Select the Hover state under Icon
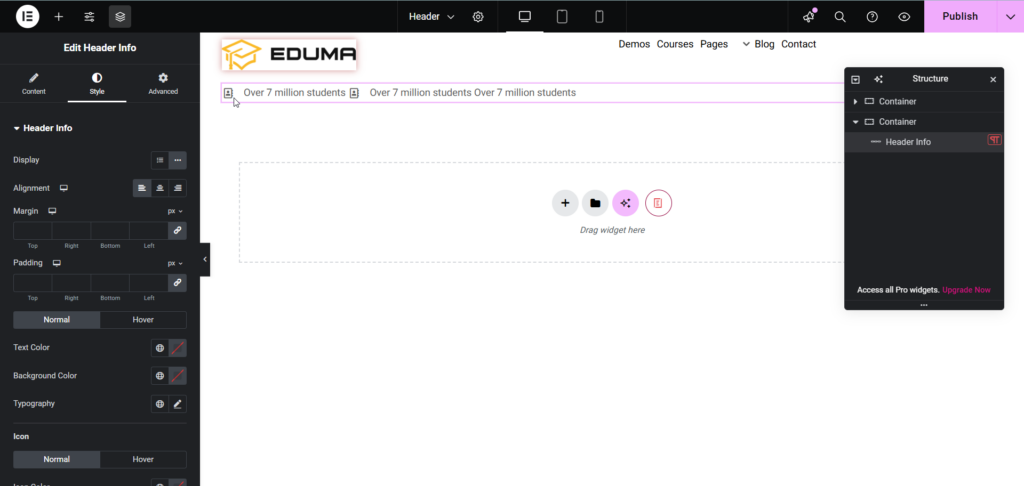This screenshot has width=1024, height=486. coord(143,459)
